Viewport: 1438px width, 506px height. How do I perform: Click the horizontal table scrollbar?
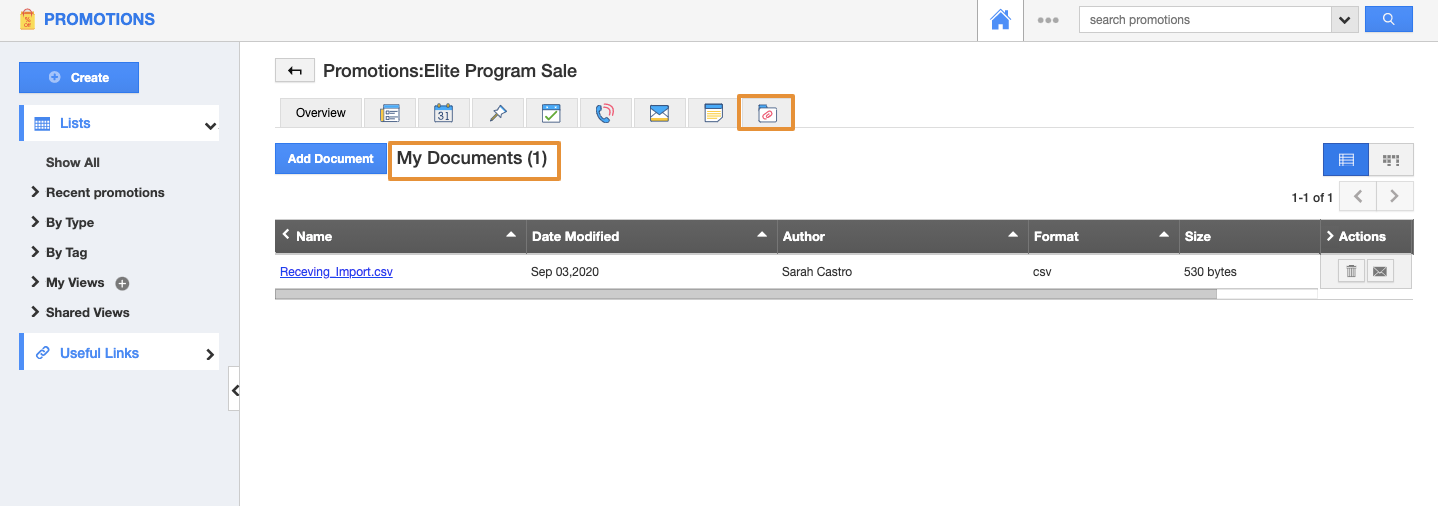745,294
